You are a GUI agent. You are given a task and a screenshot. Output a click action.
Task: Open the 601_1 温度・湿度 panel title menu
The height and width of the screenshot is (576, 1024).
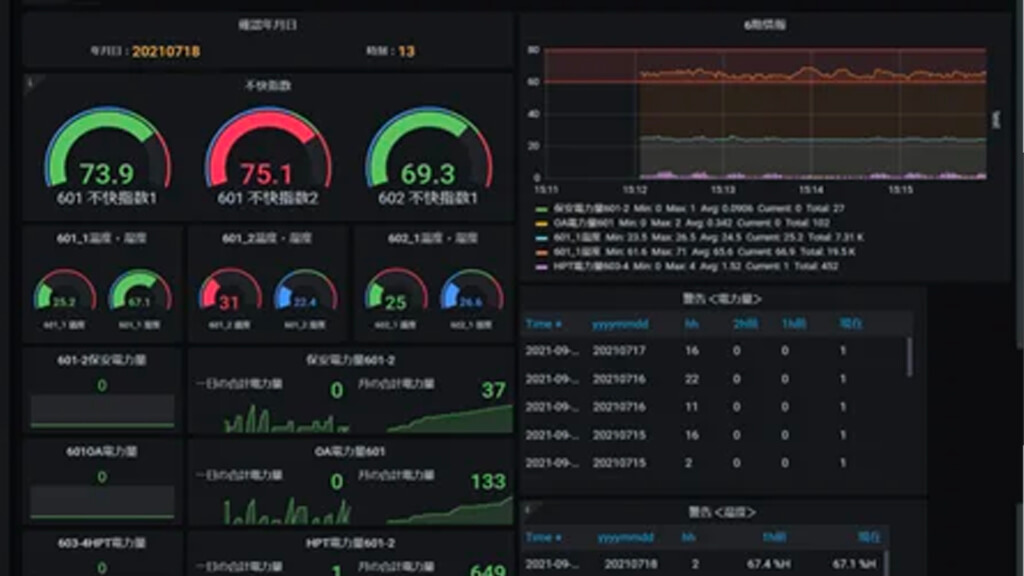pos(102,238)
